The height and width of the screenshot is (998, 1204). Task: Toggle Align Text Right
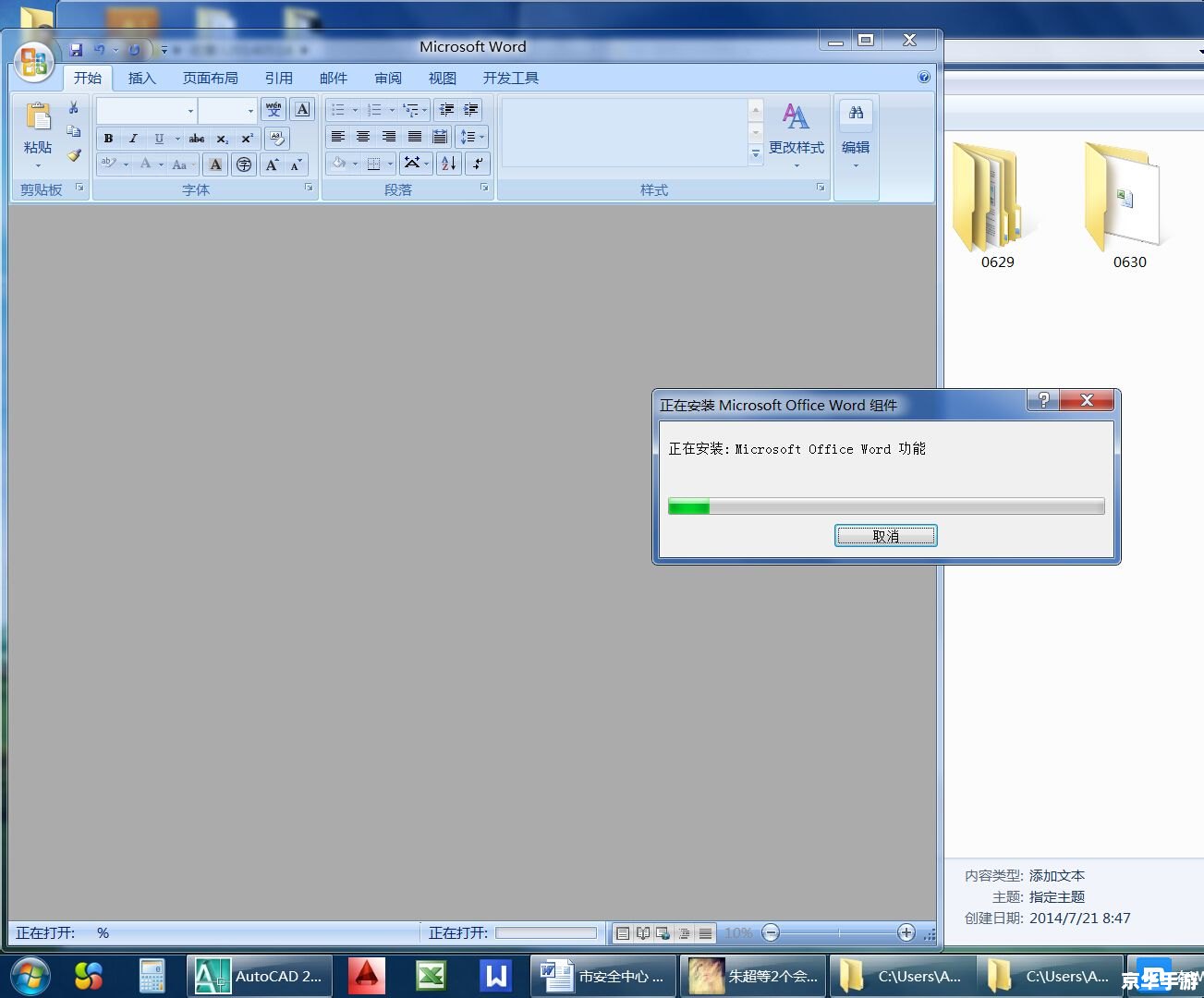pos(389,137)
